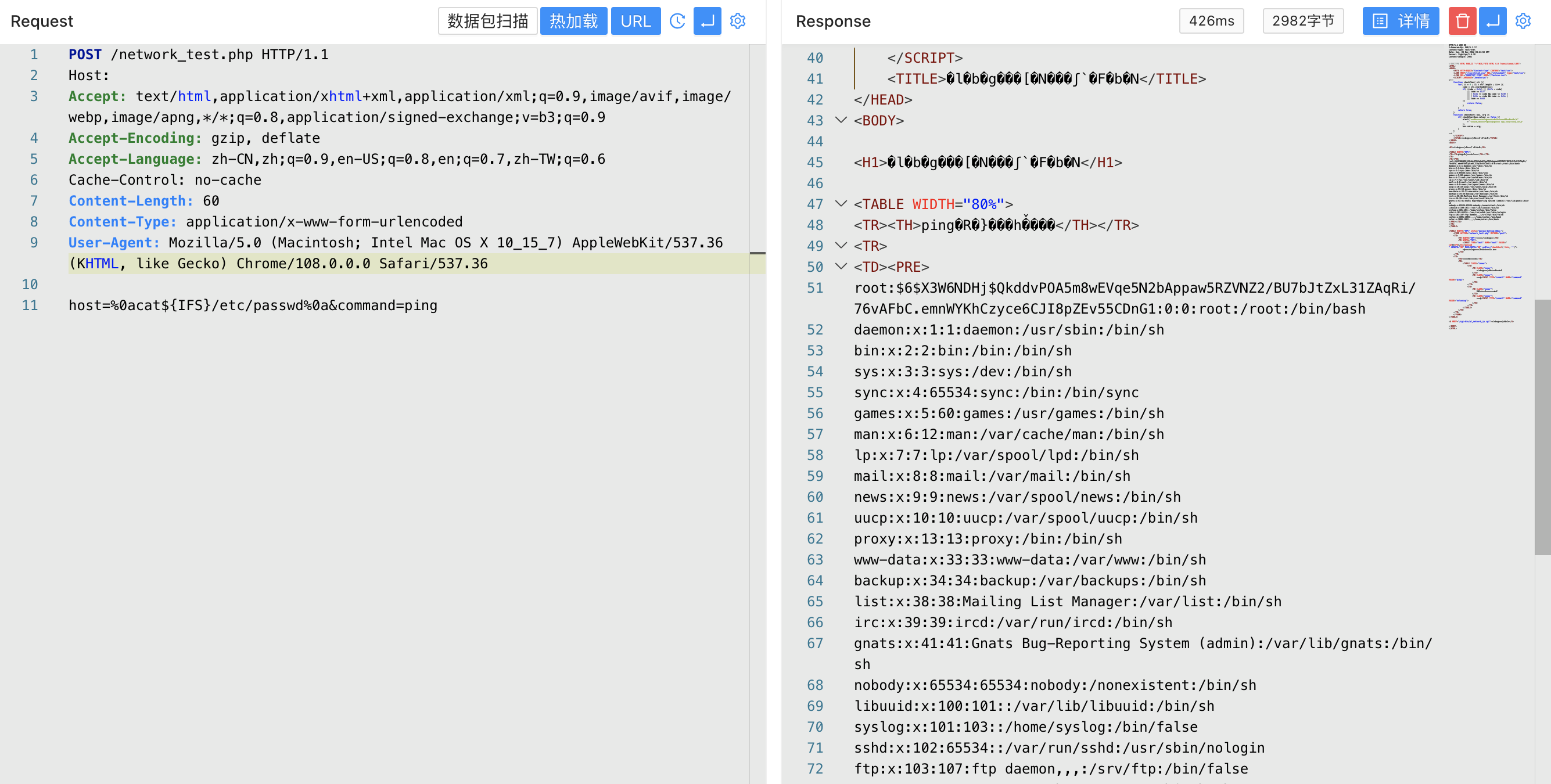Image resolution: width=1551 pixels, height=784 pixels.
Task: Toggle word wrap in Request panel
Action: point(708,21)
